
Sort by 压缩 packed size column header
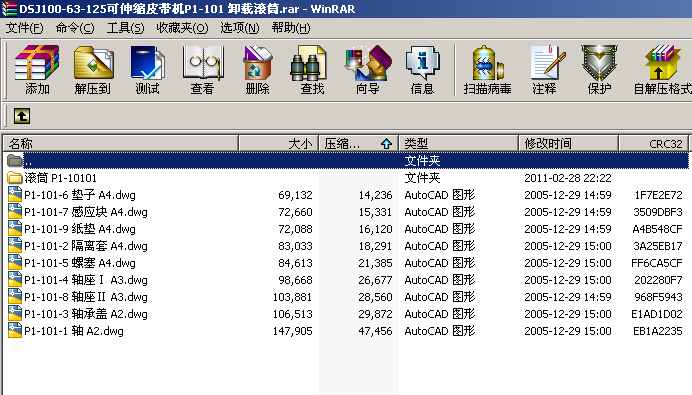pyautogui.click(x=358, y=143)
